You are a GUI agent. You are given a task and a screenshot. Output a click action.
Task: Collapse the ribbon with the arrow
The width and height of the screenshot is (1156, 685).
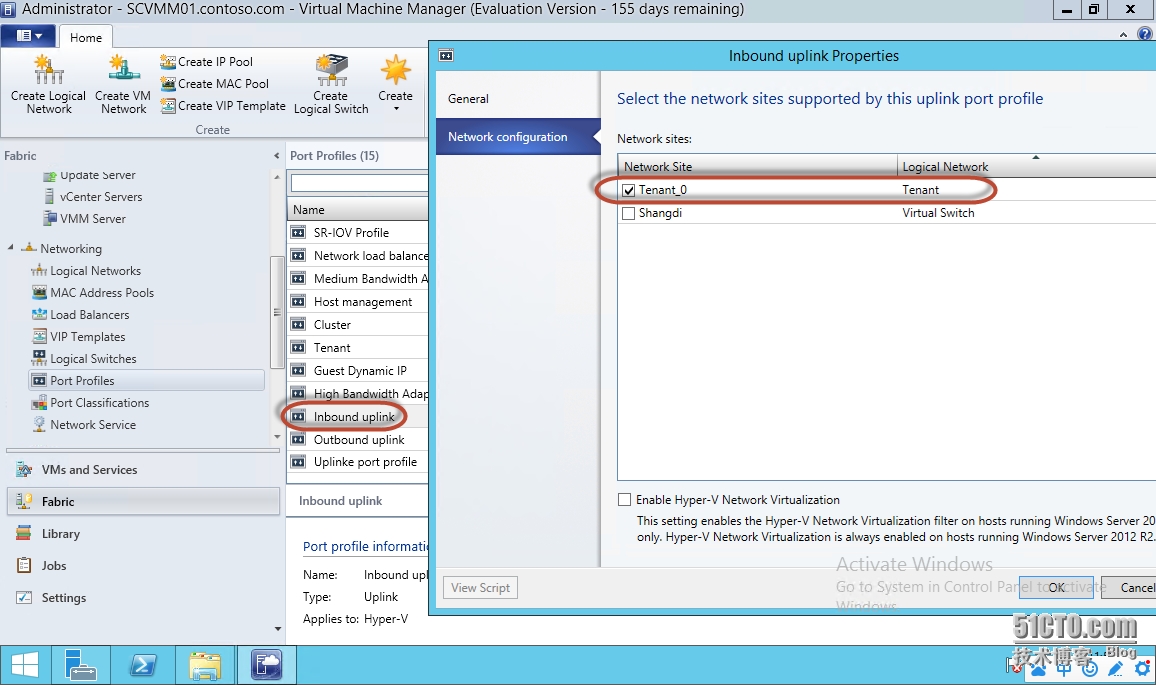(1123, 35)
